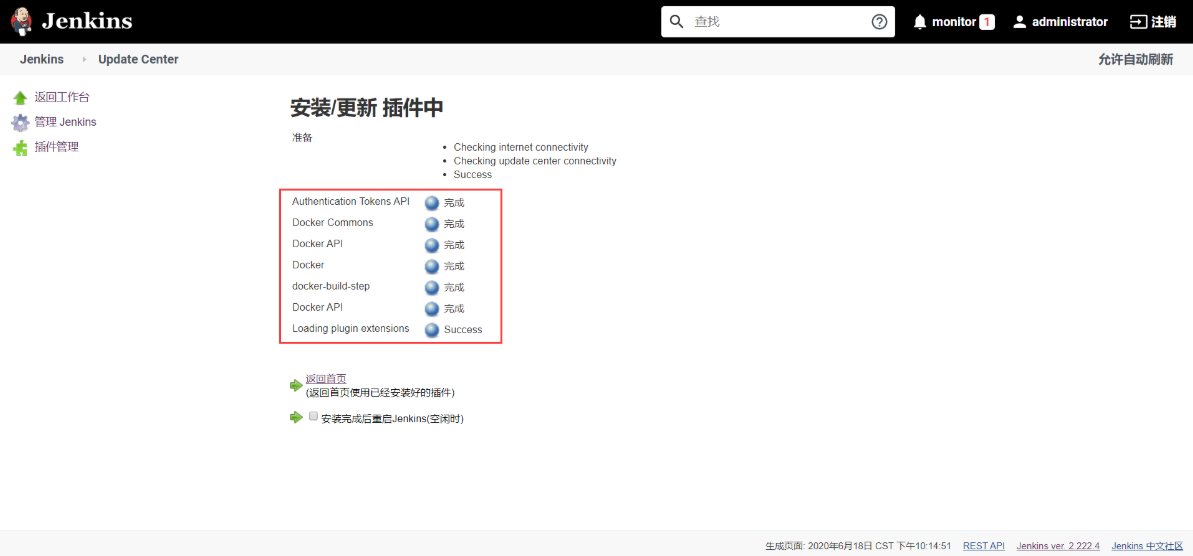
Task: Click the green up arrow 返回工作台 icon
Action: [x=21, y=98]
